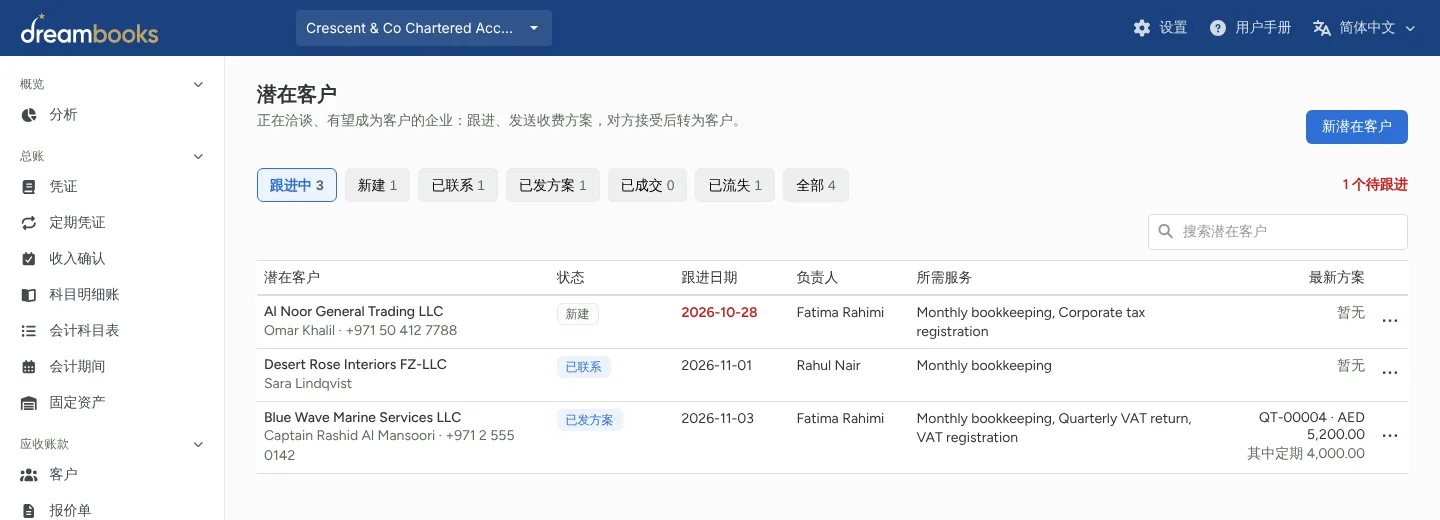The height and width of the screenshot is (520, 1440).
Task: Click the 设置 label in the header
Action: (x=1173, y=28)
